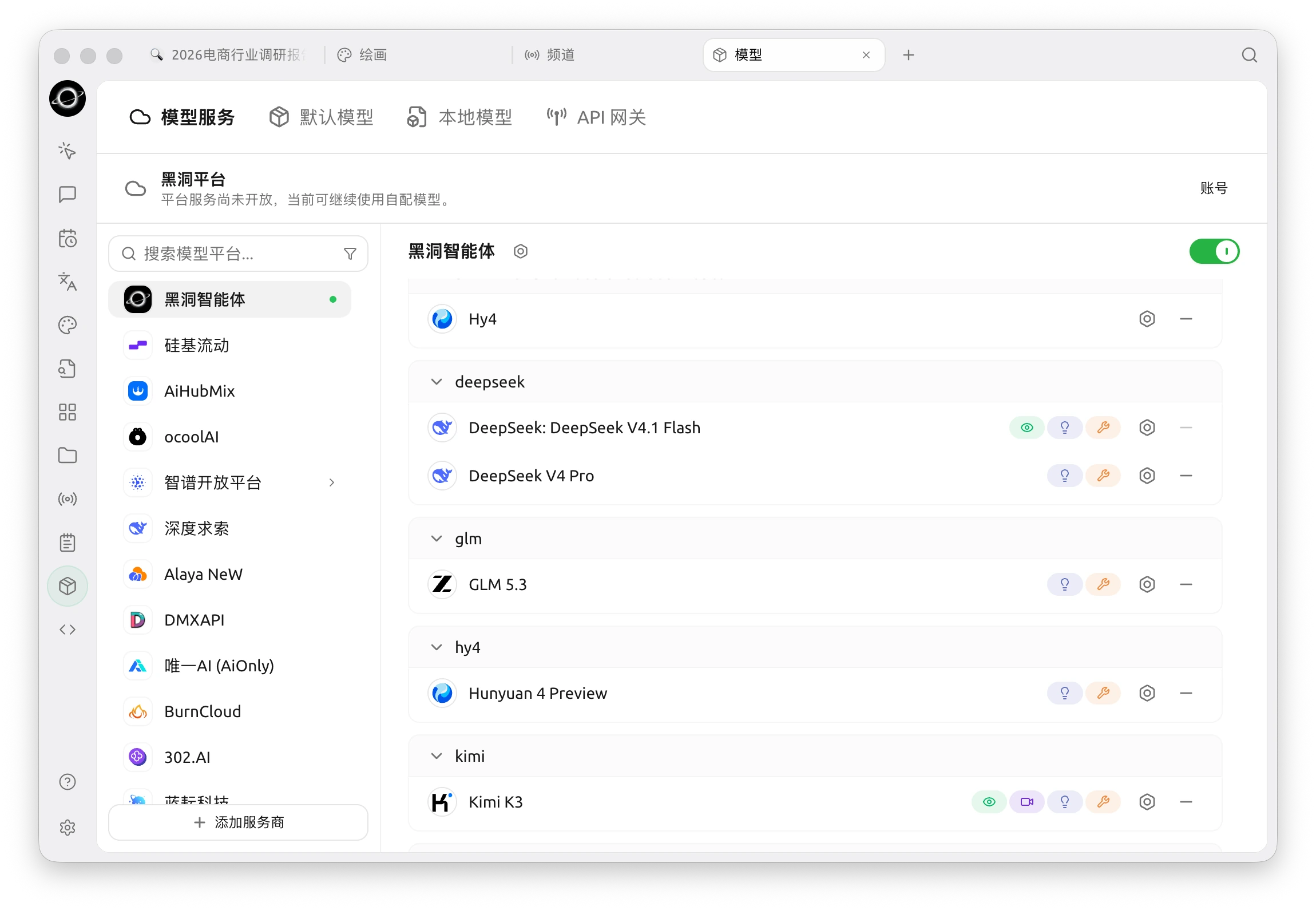Collapse the glm model group
This screenshot has height=910, width=1316.
(437, 539)
